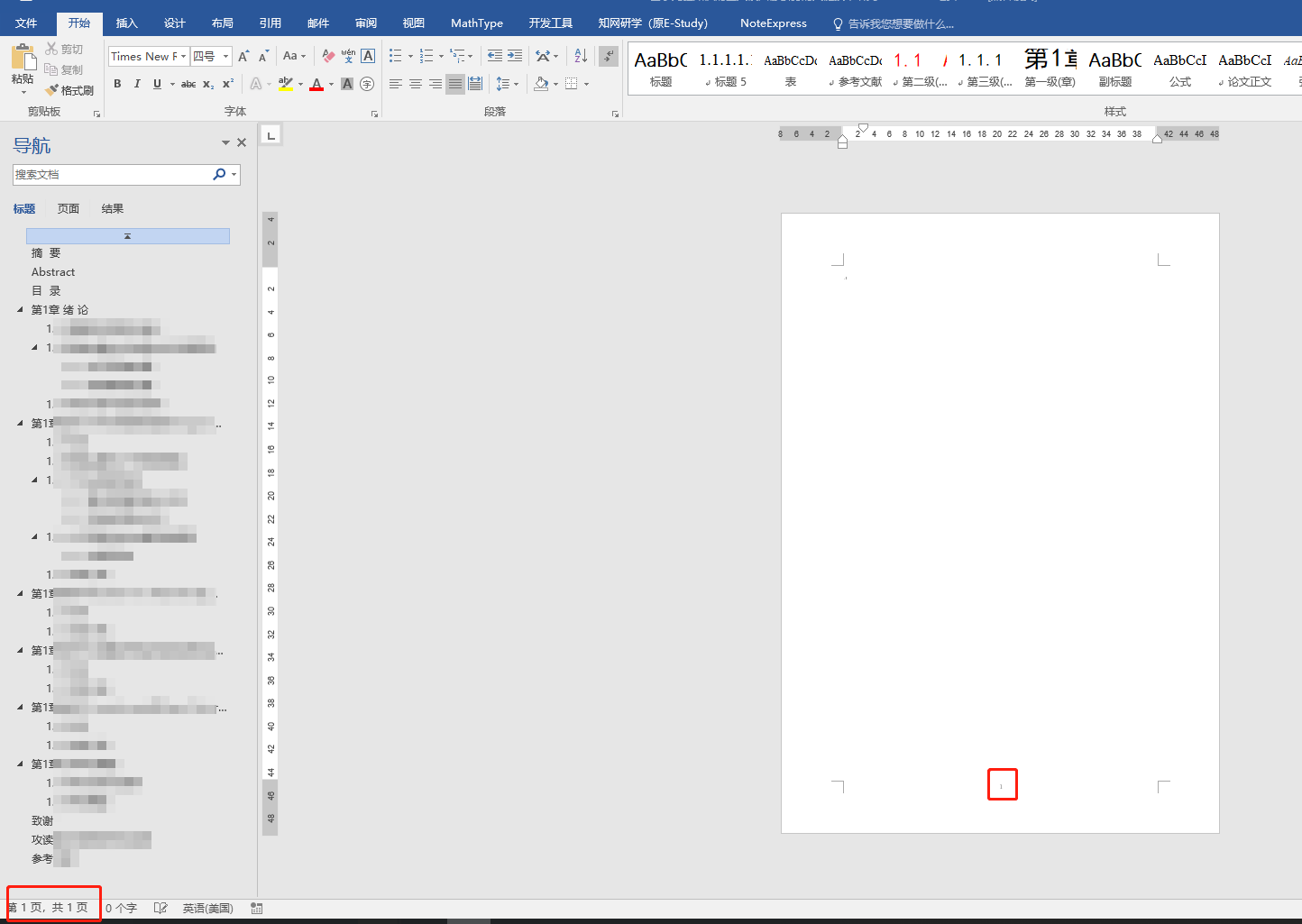Apply the yellow text highlight color
This screenshot has height=924, width=1302.
click(286, 84)
